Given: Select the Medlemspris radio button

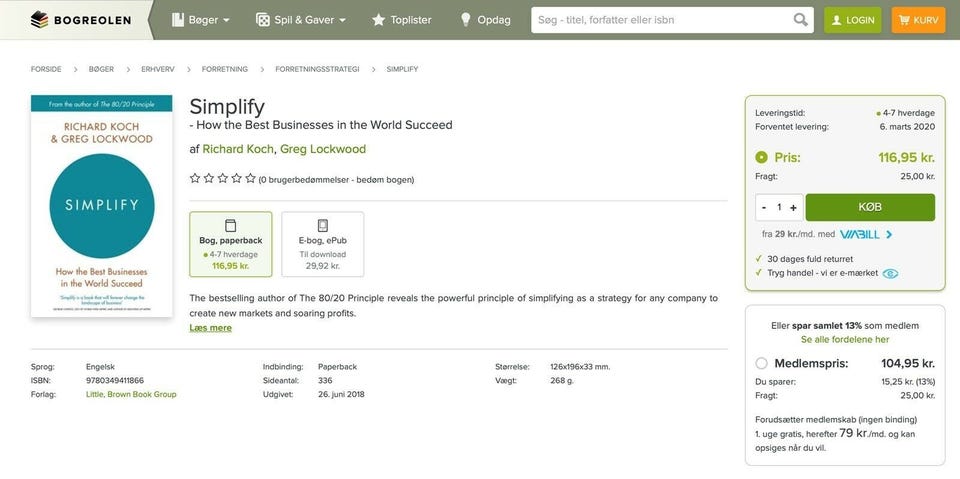Looking at the screenshot, I should [x=762, y=363].
